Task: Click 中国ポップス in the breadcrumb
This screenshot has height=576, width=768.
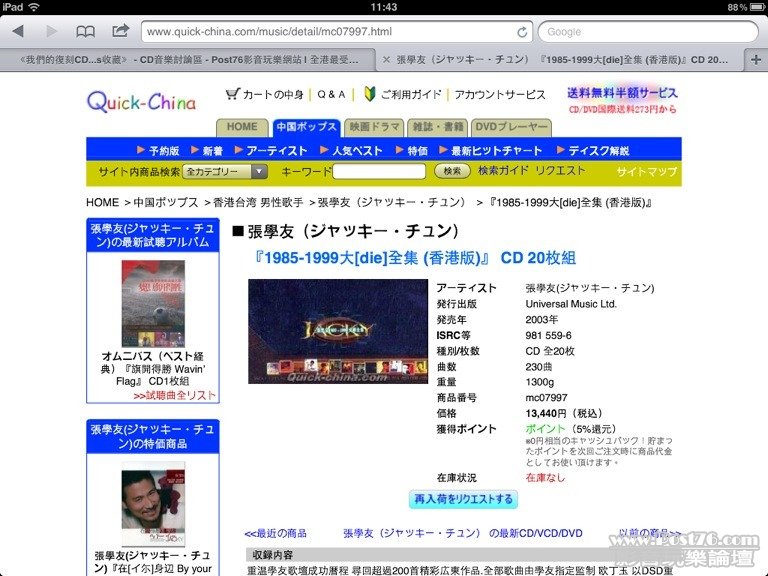Action: (166, 202)
